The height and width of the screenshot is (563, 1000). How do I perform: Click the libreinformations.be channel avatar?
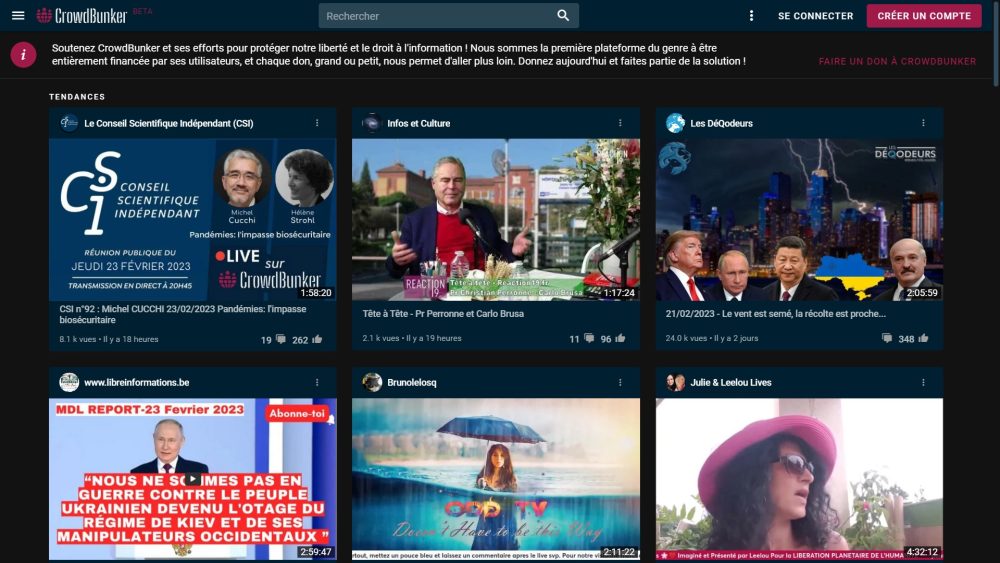coord(69,382)
